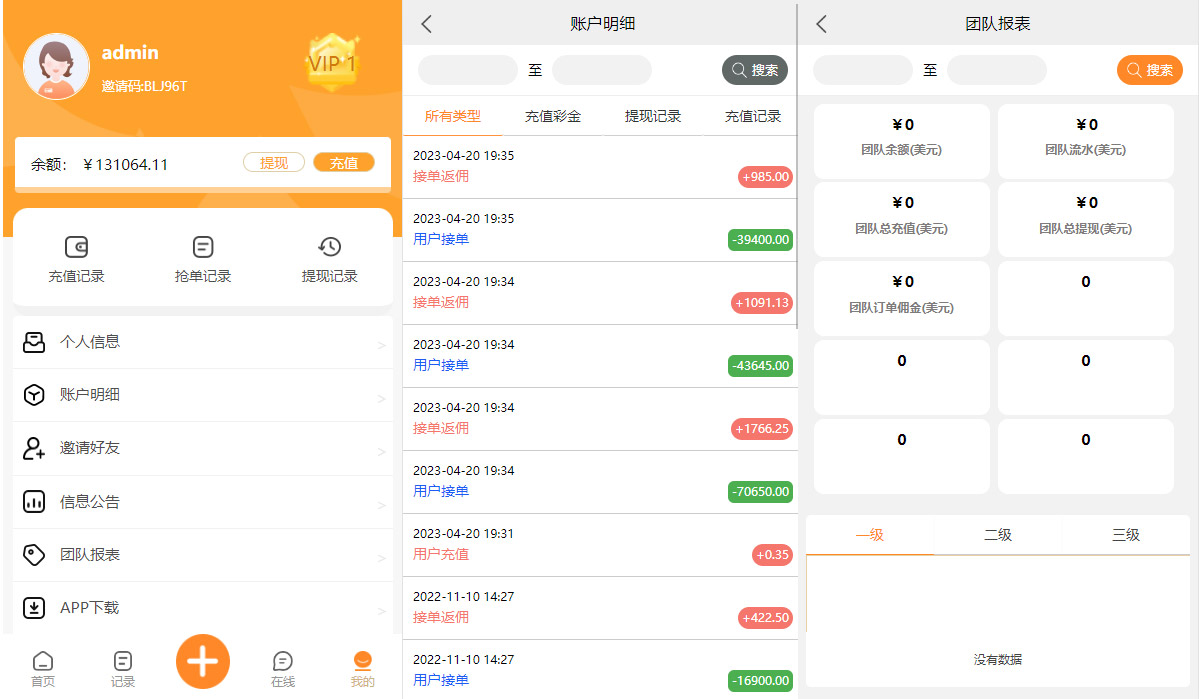The width and height of the screenshot is (1199, 699).
Task: Open the 抢单记录 icon
Action: click(203, 248)
